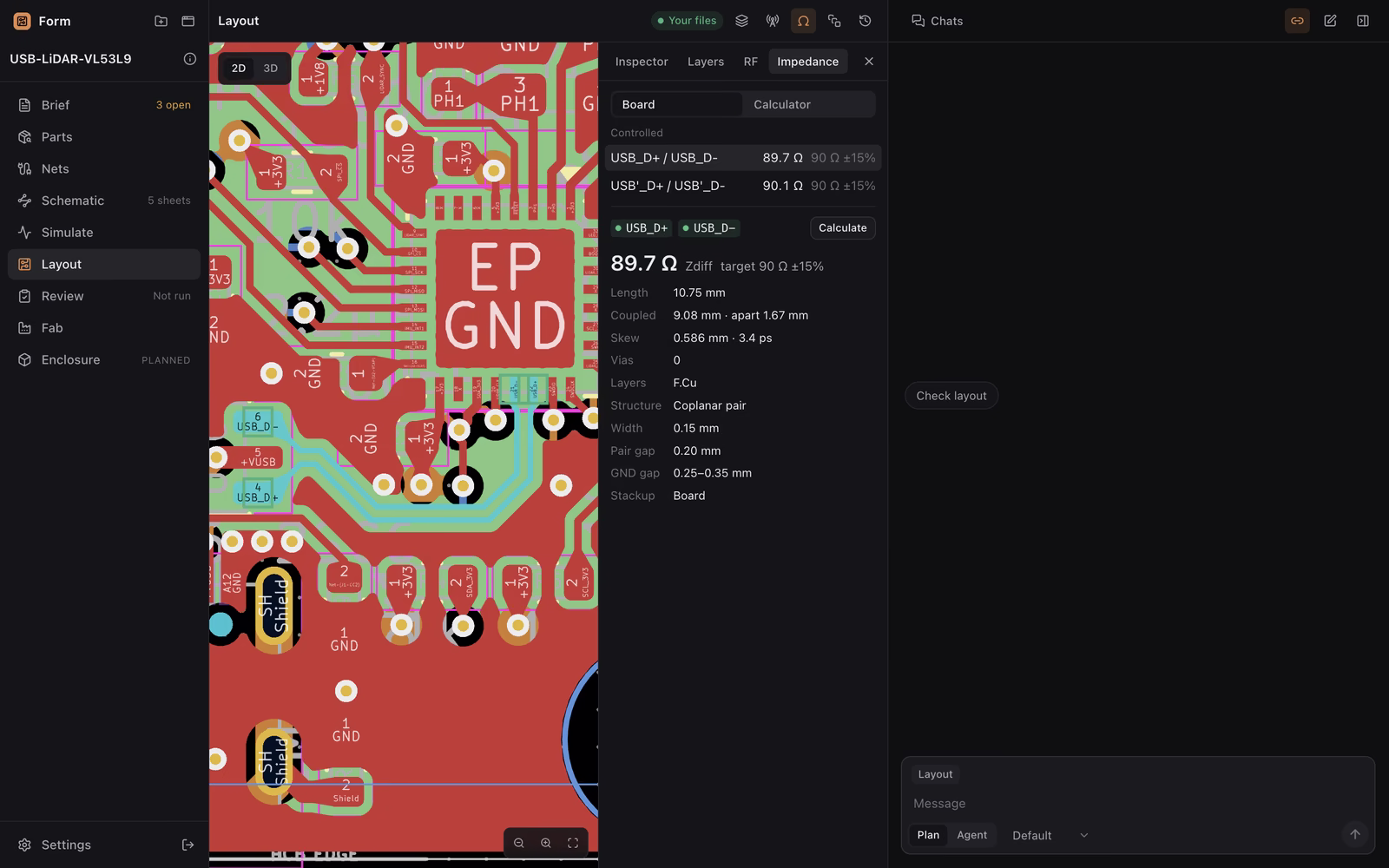
Task: Switch the canvas to 3D view
Action: (271, 69)
